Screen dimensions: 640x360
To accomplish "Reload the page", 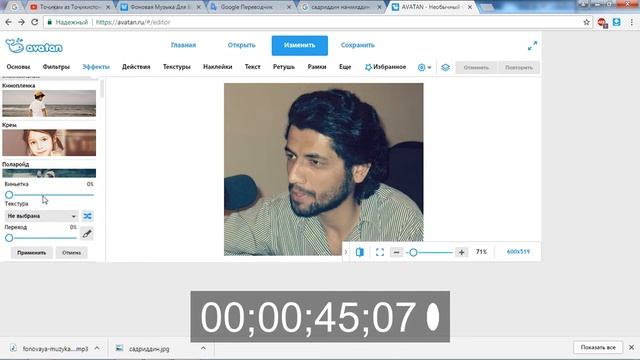I will pyautogui.click(x=35, y=22).
